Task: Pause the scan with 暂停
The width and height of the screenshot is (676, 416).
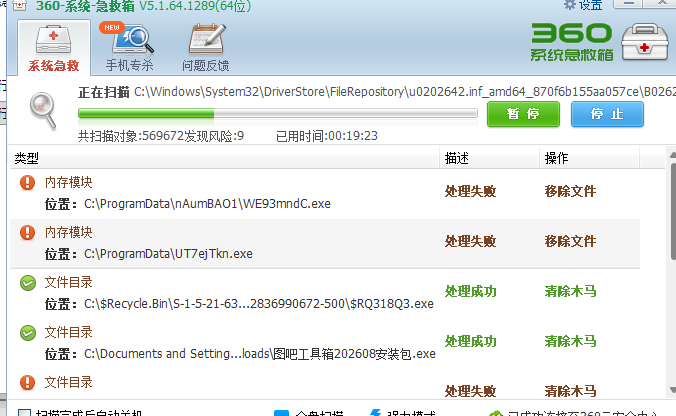Action: pos(523,114)
